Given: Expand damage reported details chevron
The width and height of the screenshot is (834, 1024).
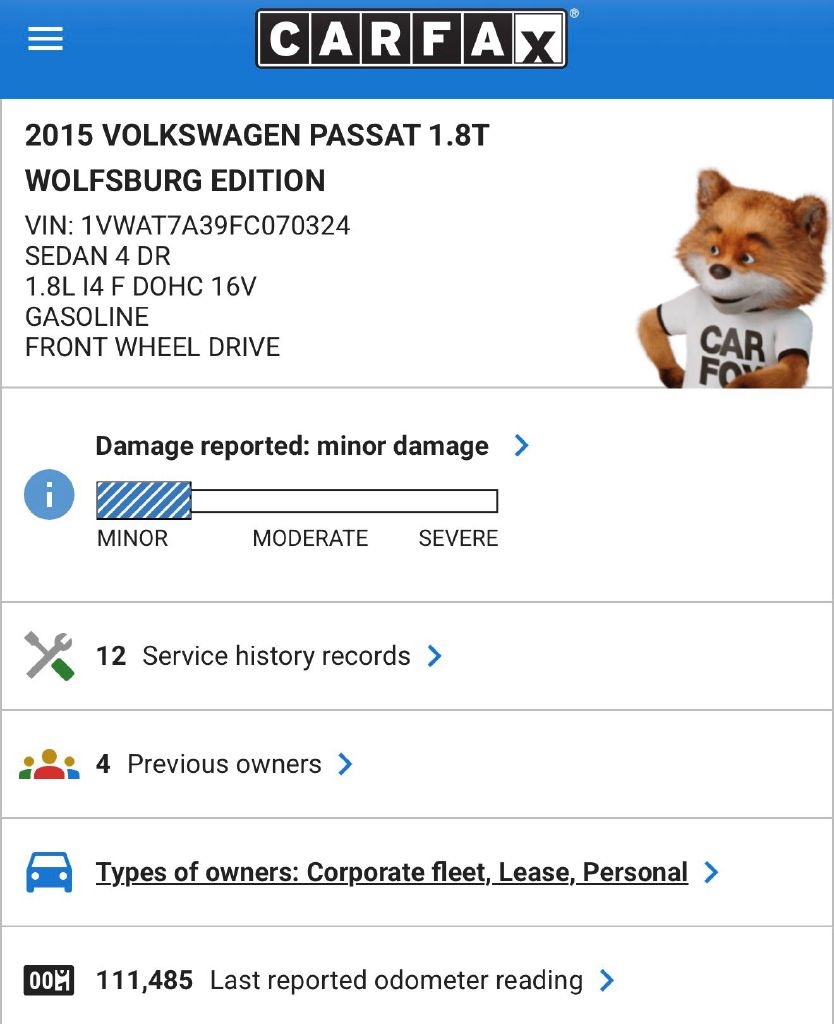Looking at the screenshot, I should [521, 446].
